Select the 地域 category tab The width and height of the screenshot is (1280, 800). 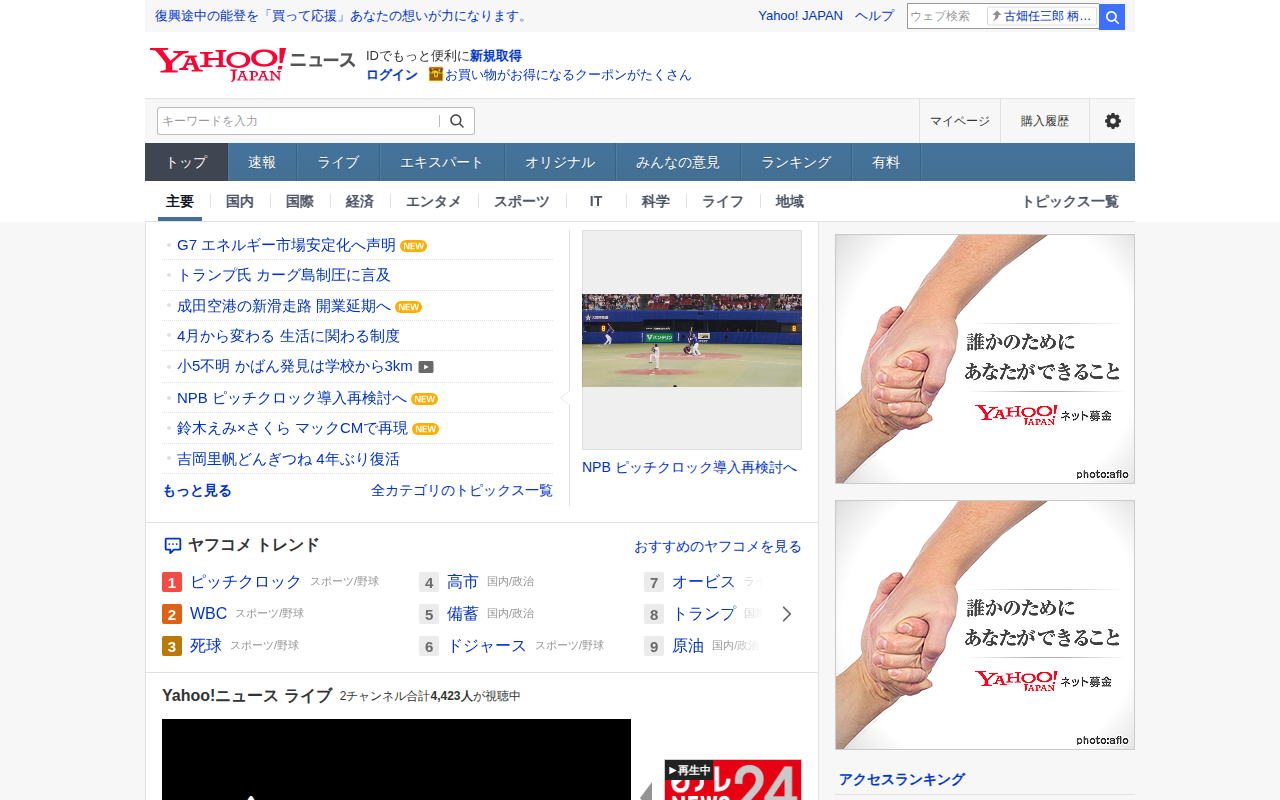coord(790,201)
